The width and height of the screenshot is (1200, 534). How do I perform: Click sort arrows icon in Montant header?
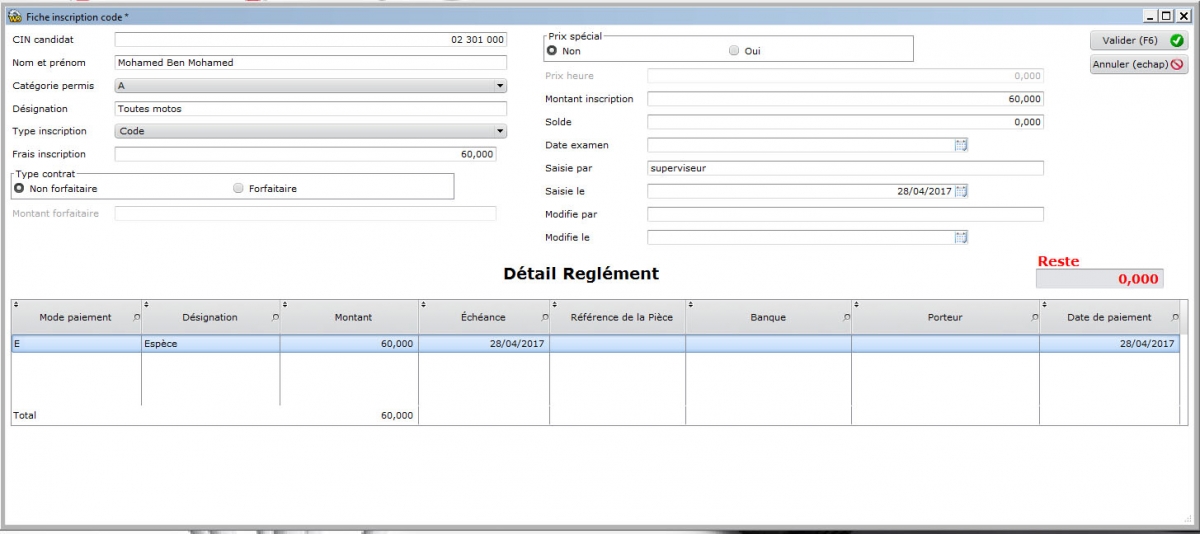285,304
